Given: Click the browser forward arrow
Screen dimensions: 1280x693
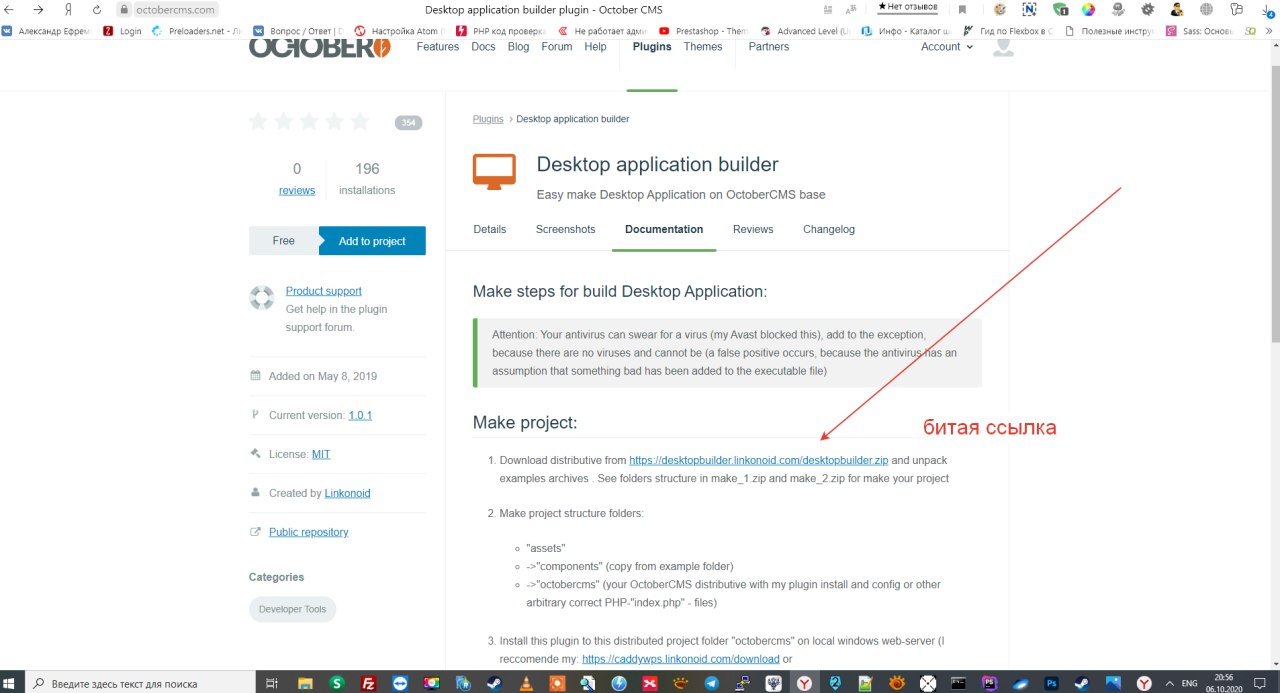Looking at the screenshot, I should [x=38, y=9].
